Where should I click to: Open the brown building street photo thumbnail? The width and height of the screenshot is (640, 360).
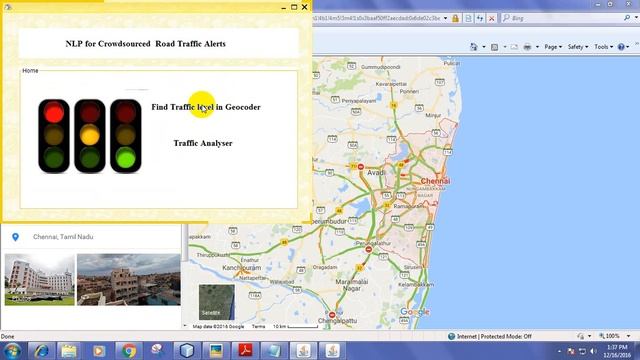pos(129,280)
